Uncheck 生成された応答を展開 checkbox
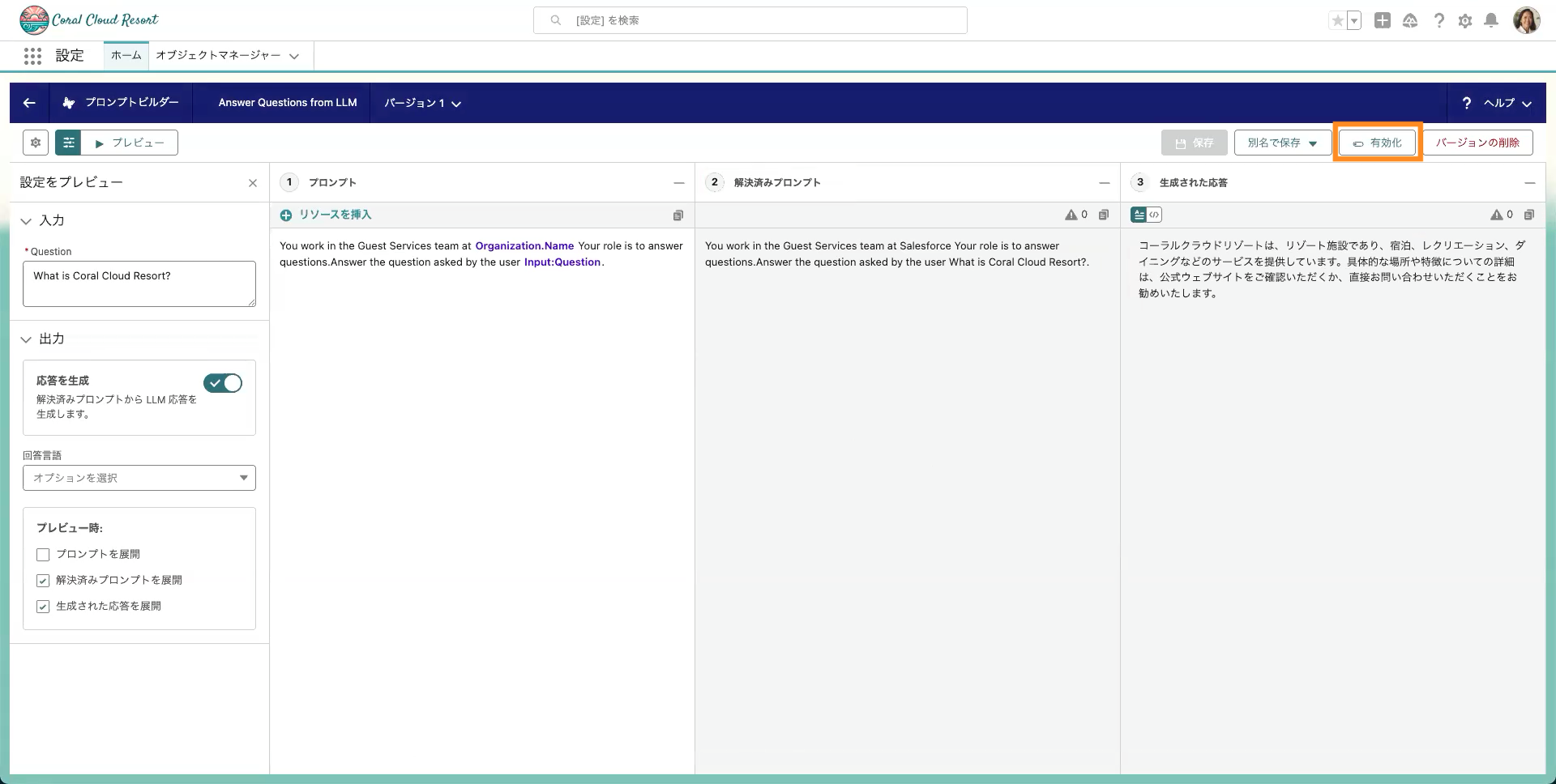 pos(43,607)
